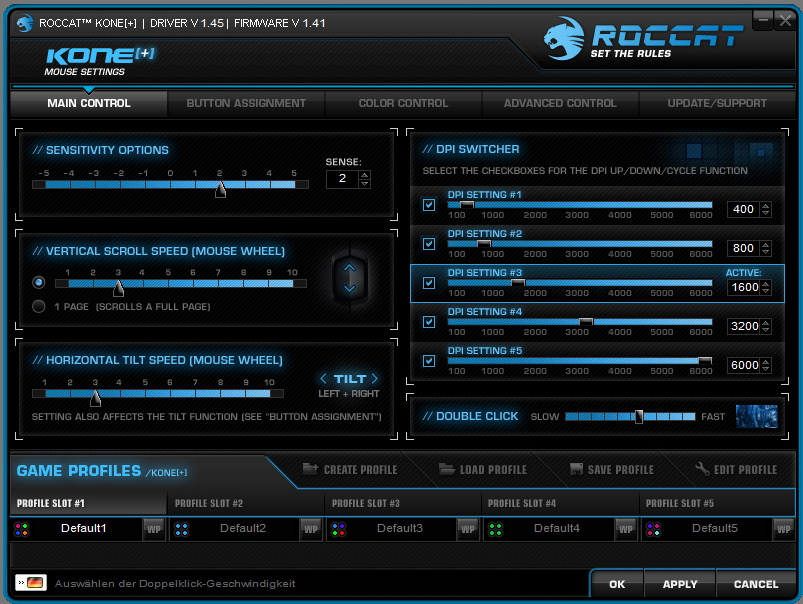Toggle the DPI Setting #3 checkbox
The image size is (803, 604).
click(429, 283)
